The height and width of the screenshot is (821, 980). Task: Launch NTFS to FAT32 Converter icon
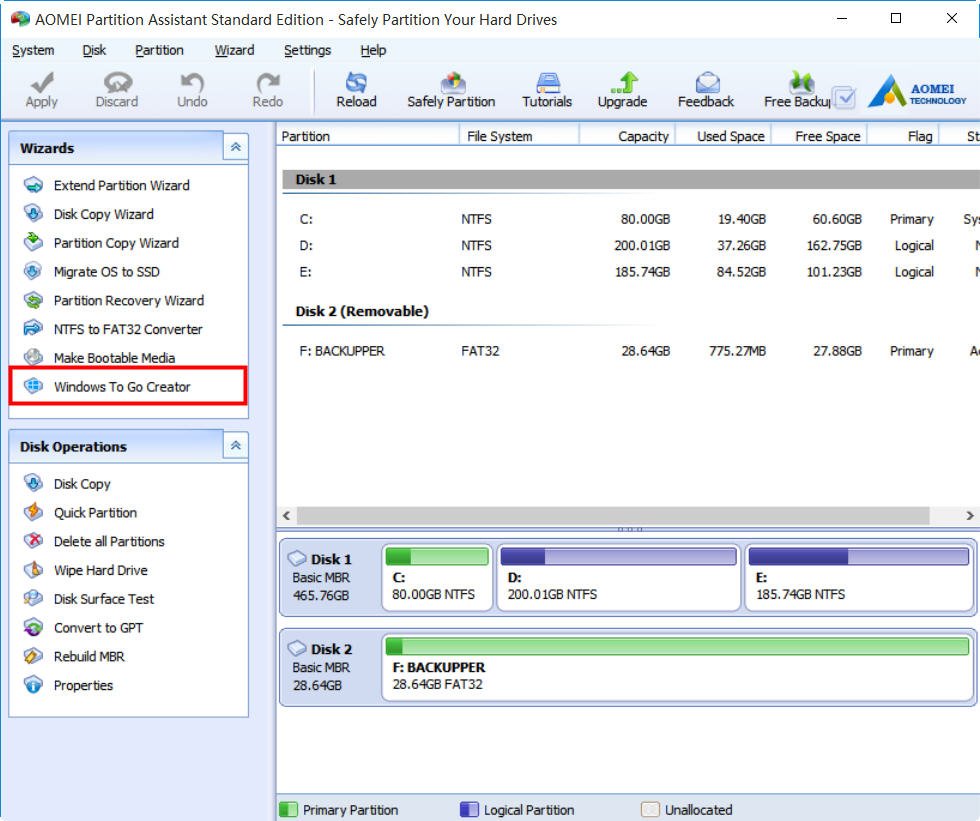coord(33,329)
